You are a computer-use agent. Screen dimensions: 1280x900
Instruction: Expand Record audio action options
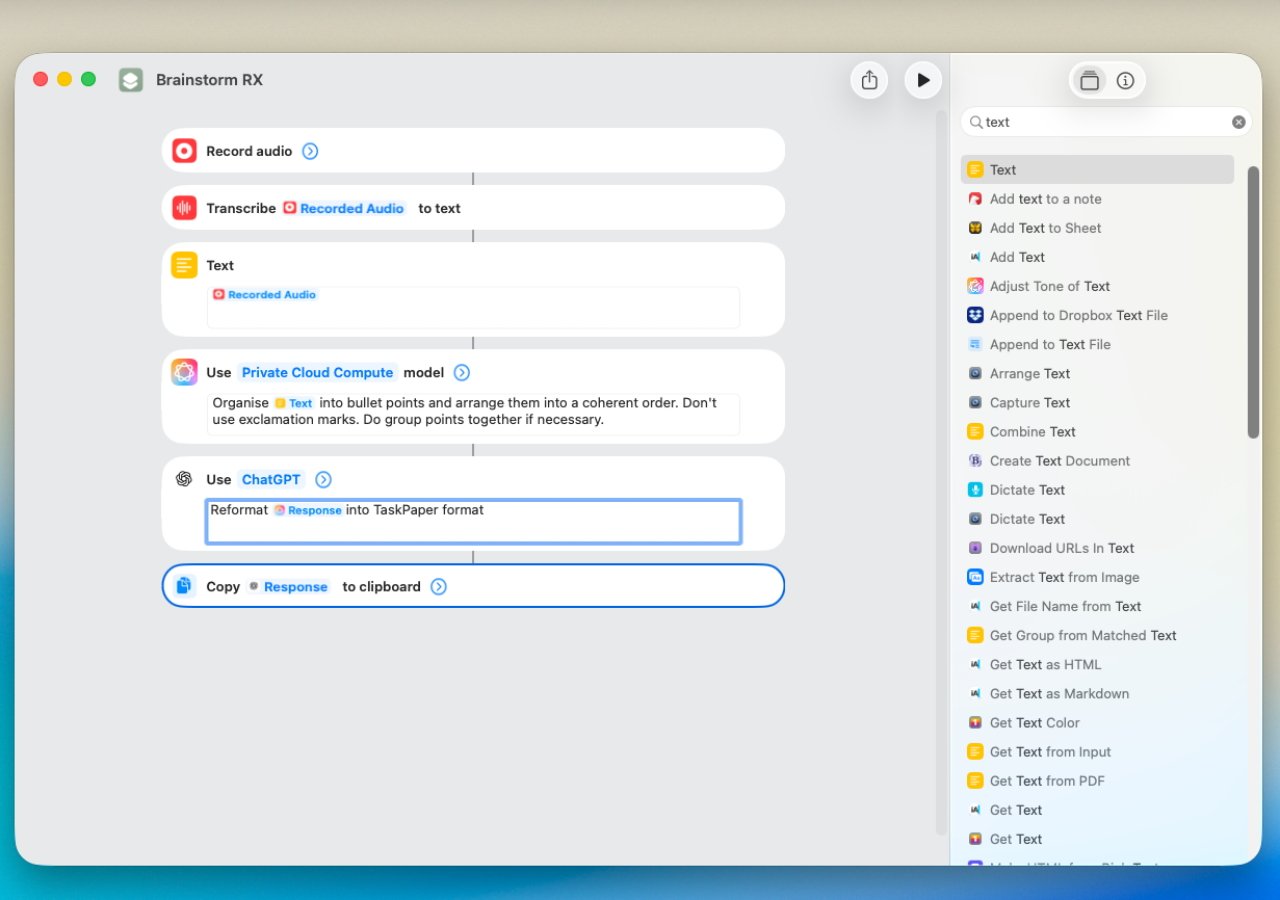click(310, 151)
